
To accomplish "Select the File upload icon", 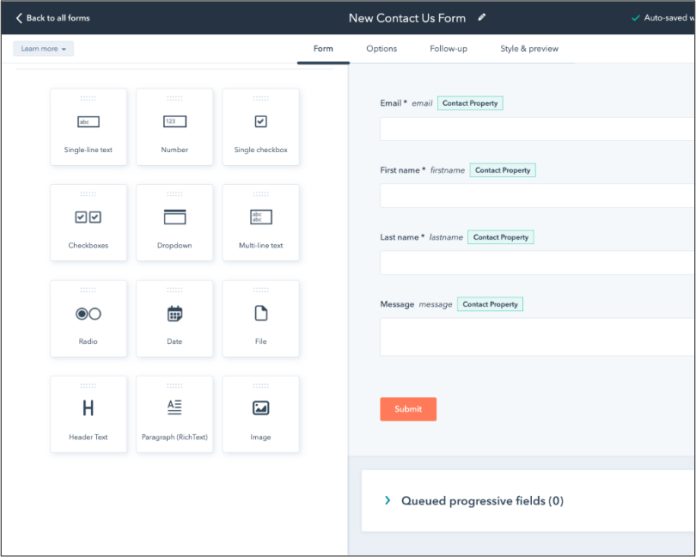I will point(260,313).
